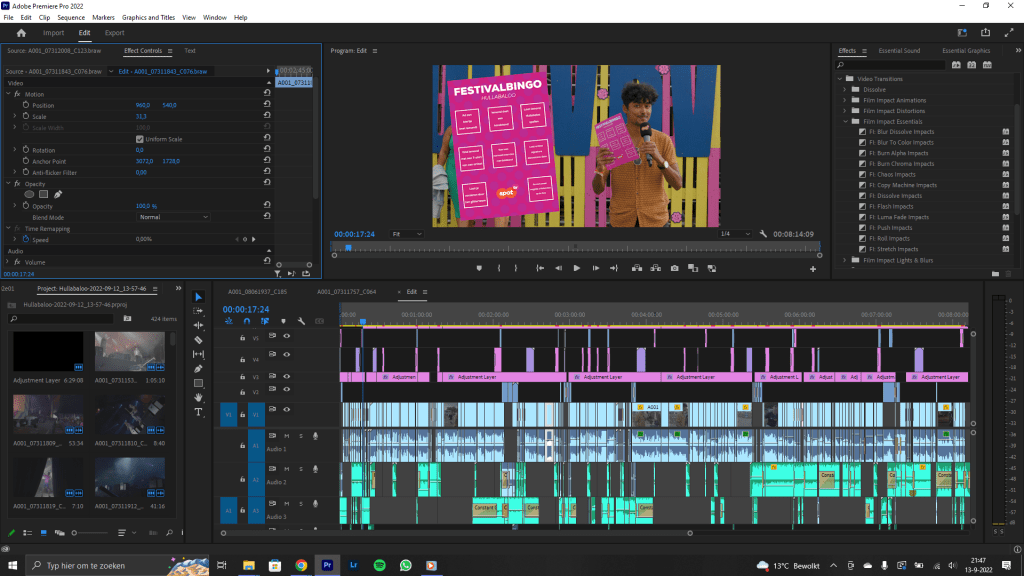Select the Type tool
This screenshot has height=576, width=1024.
tap(198, 411)
